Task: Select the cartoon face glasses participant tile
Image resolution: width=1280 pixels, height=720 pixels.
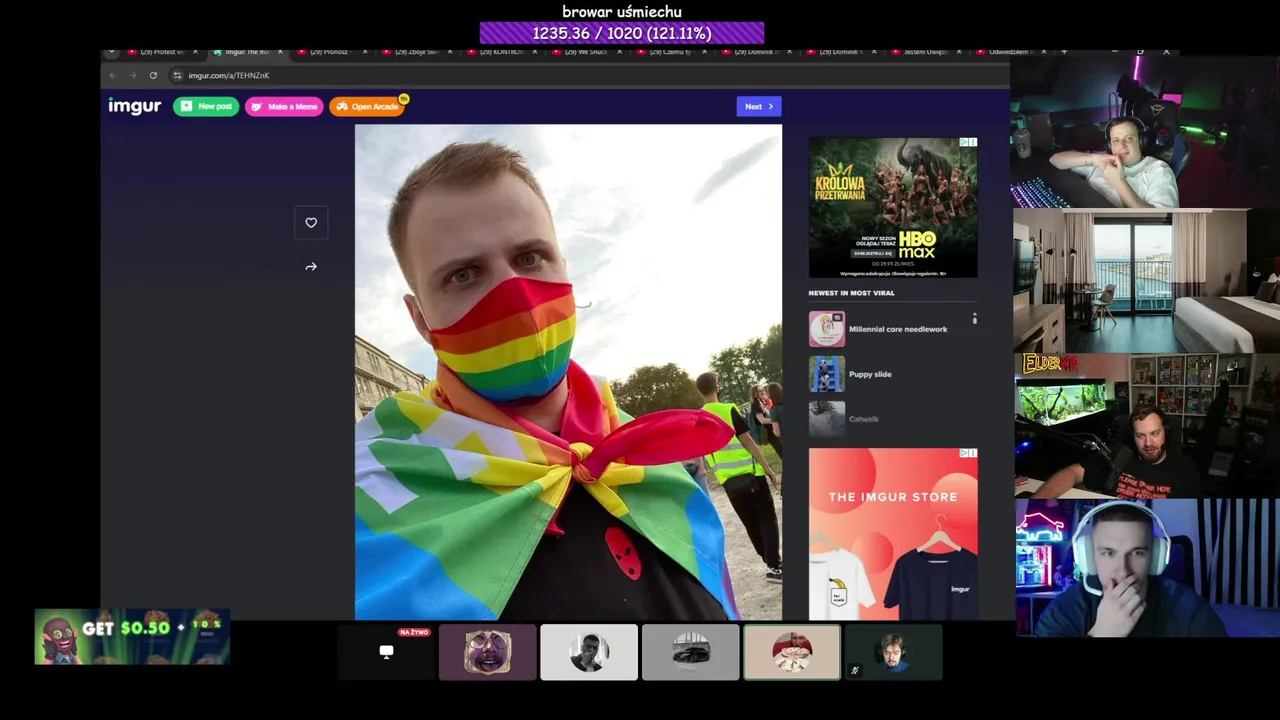Action: click(x=488, y=652)
